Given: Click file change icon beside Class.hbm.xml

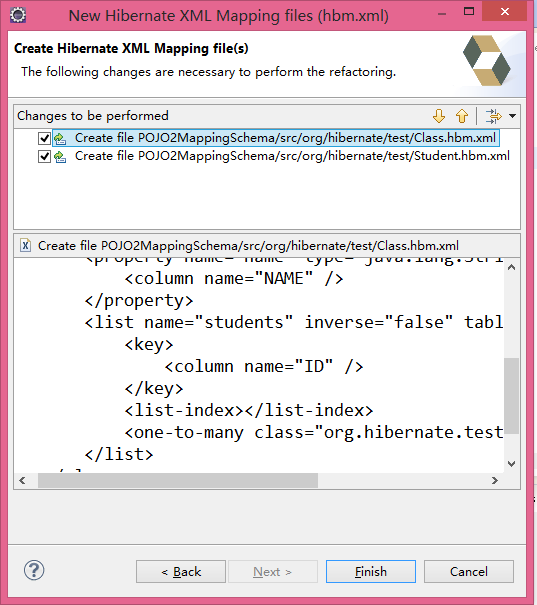Looking at the screenshot, I should coord(60,138).
